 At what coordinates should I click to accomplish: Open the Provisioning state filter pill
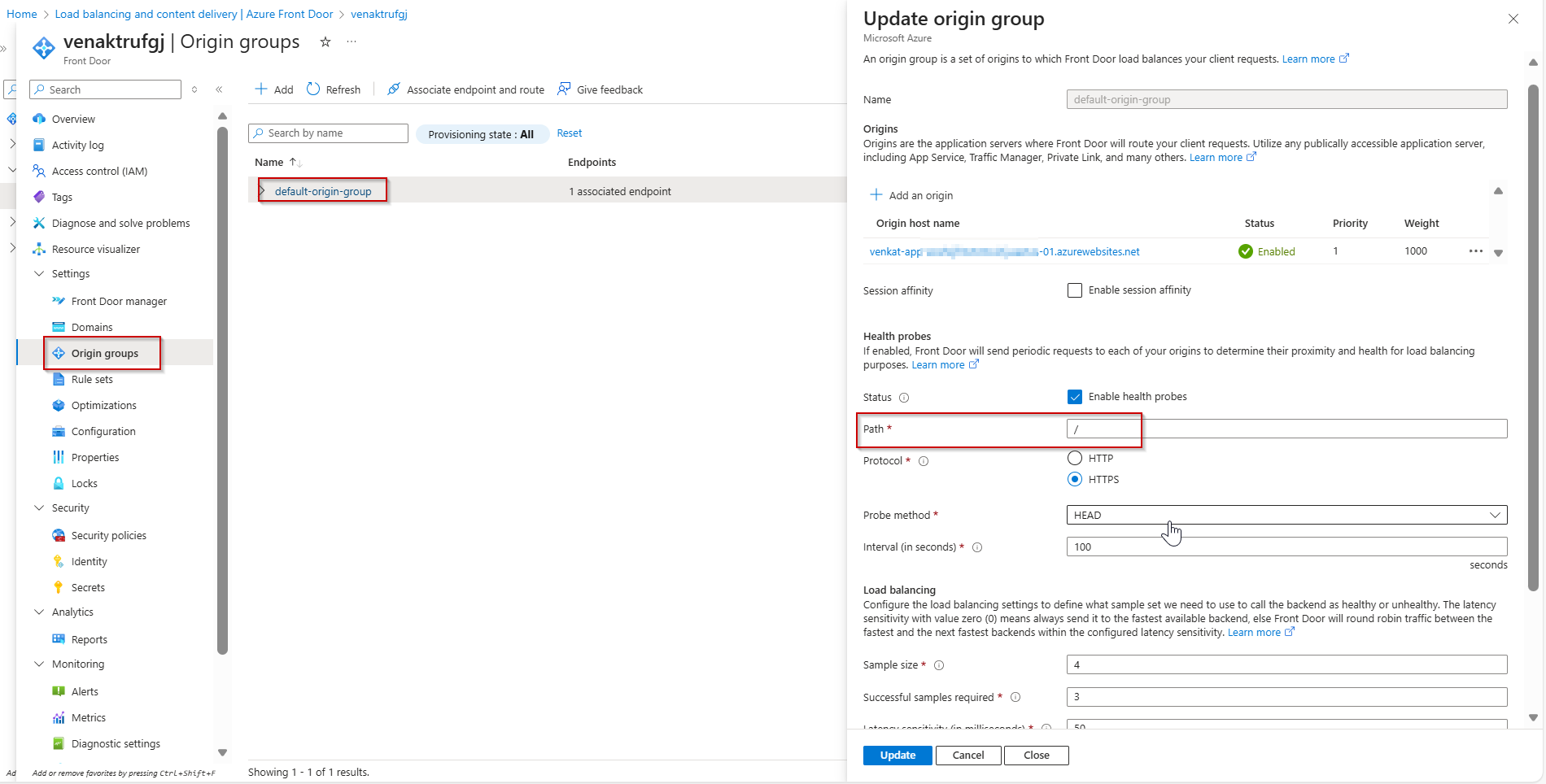[482, 134]
